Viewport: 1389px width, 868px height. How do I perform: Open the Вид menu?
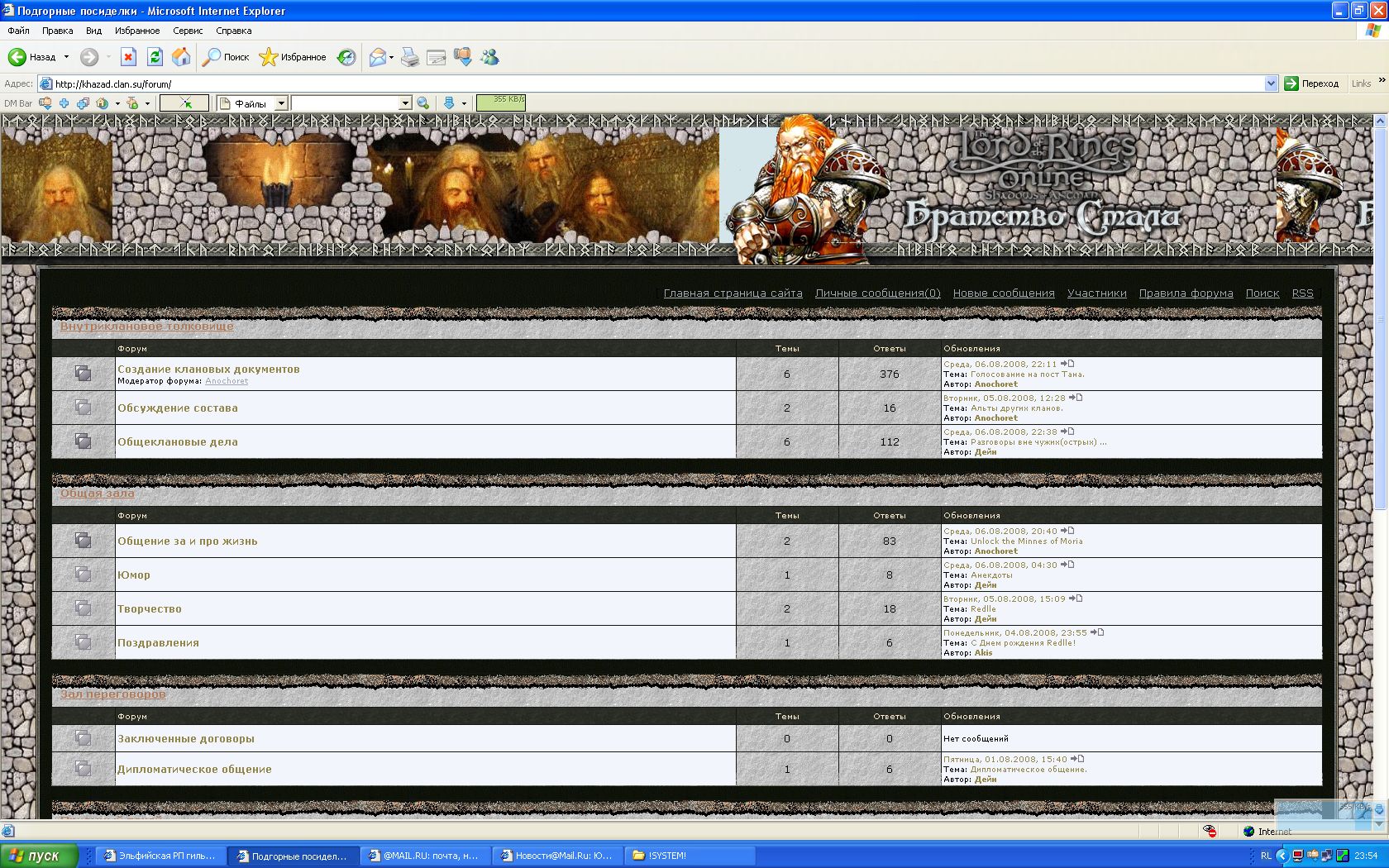coord(94,31)
